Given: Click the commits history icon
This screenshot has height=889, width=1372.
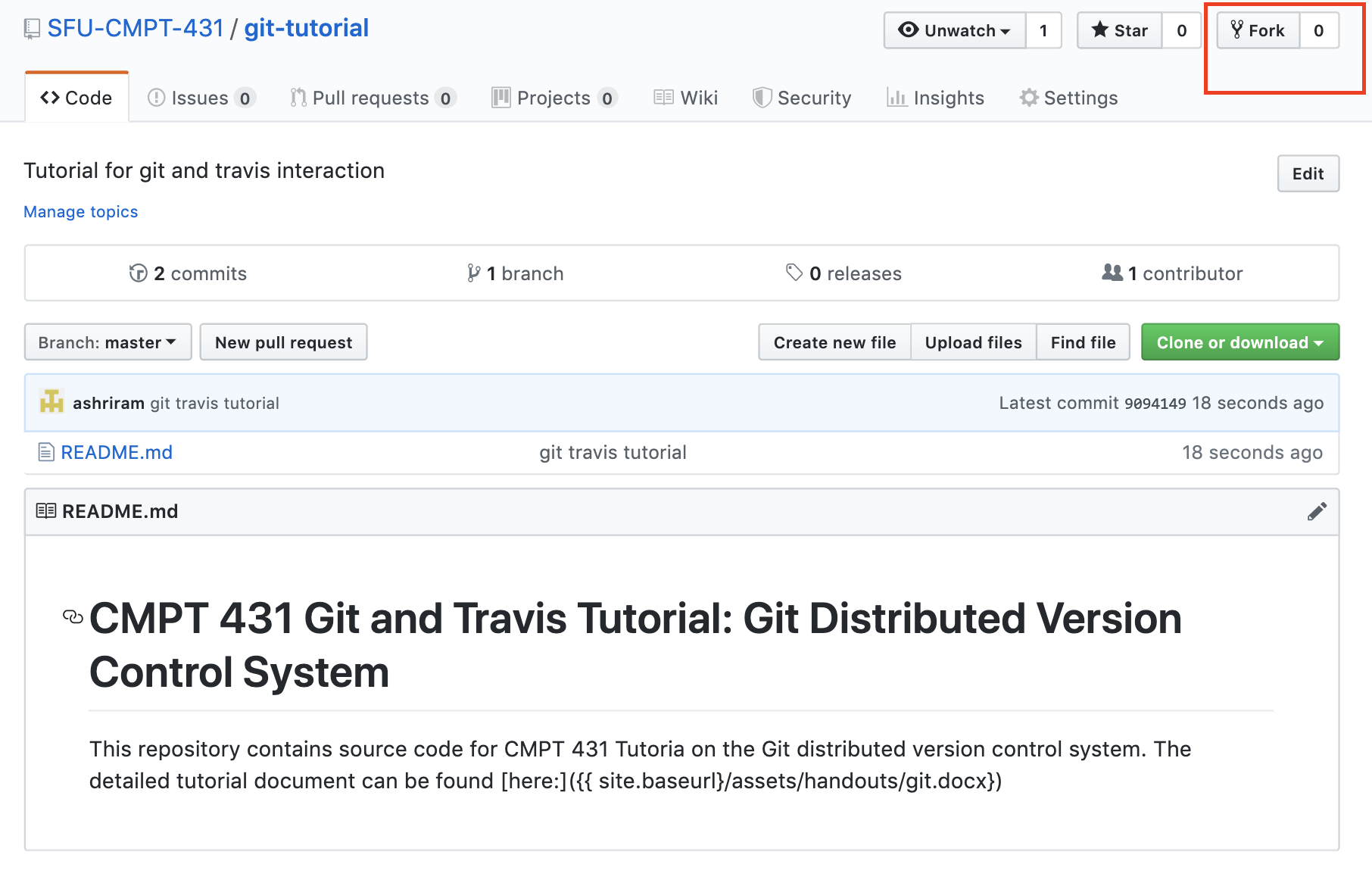Looking at the screenshot, I should pyautogui.click(x=138, y=273).
